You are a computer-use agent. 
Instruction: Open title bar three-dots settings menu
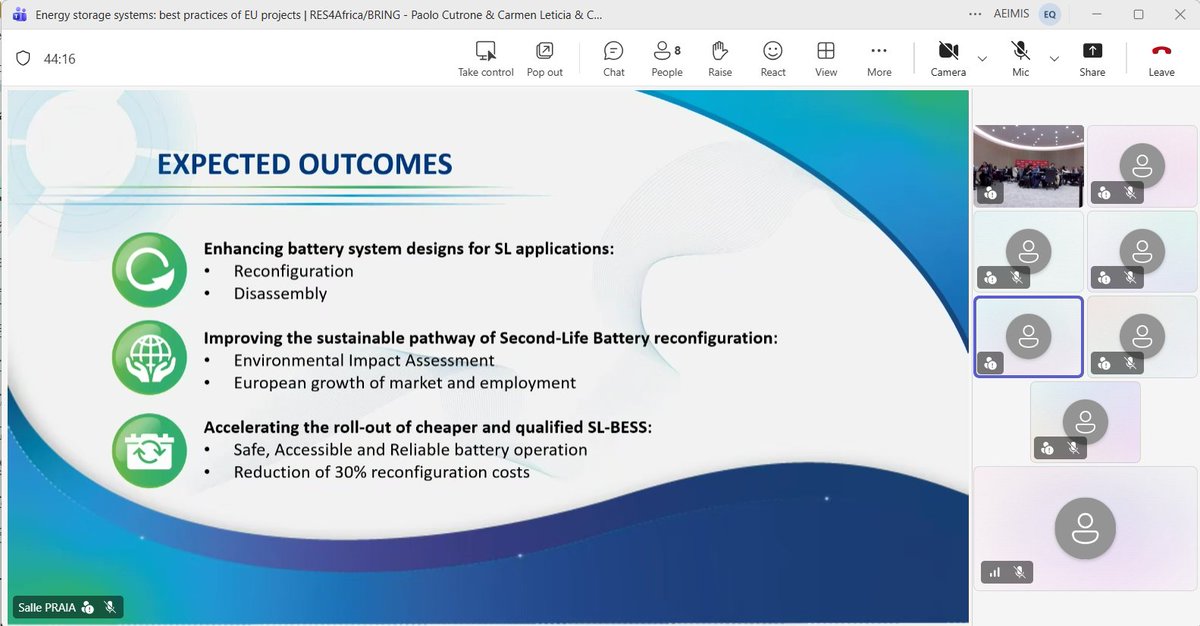tap(976, 15)
